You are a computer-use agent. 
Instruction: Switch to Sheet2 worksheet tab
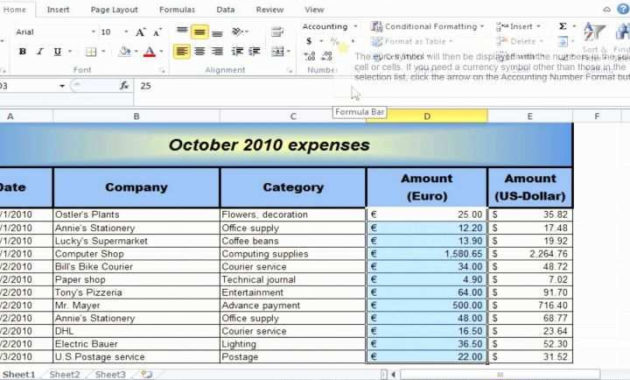pyautogui.click(x=64, y=374)
